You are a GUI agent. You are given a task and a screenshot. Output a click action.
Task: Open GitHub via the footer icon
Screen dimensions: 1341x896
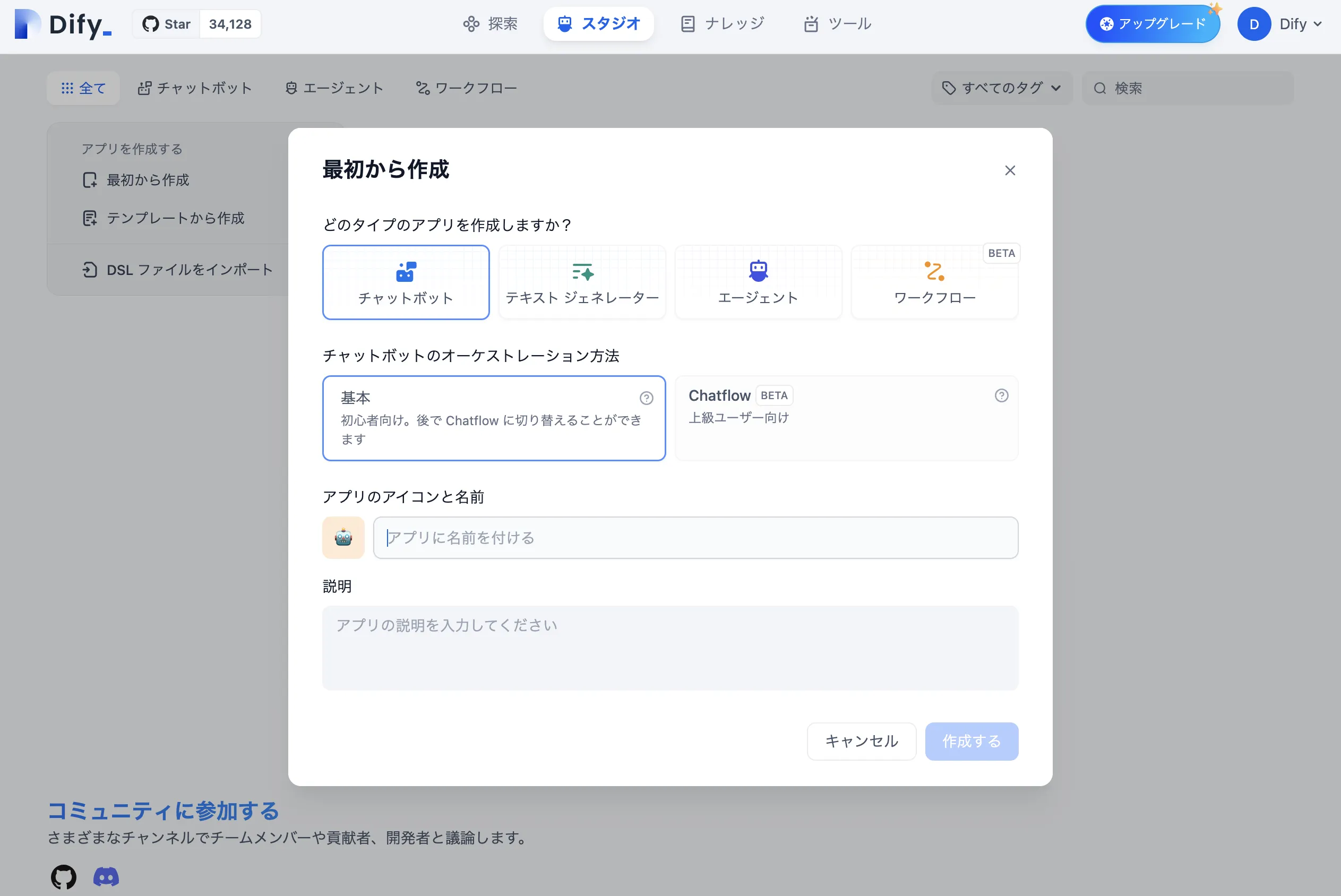63,876
